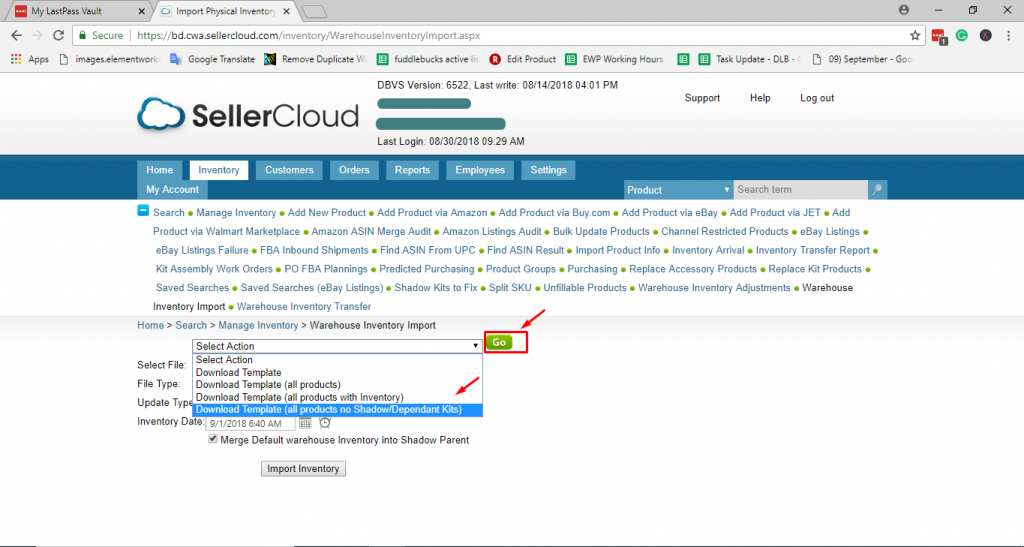Switch to the Inventory tab
The width and height of the screenshot is (1024, 547).
[219, 170]
